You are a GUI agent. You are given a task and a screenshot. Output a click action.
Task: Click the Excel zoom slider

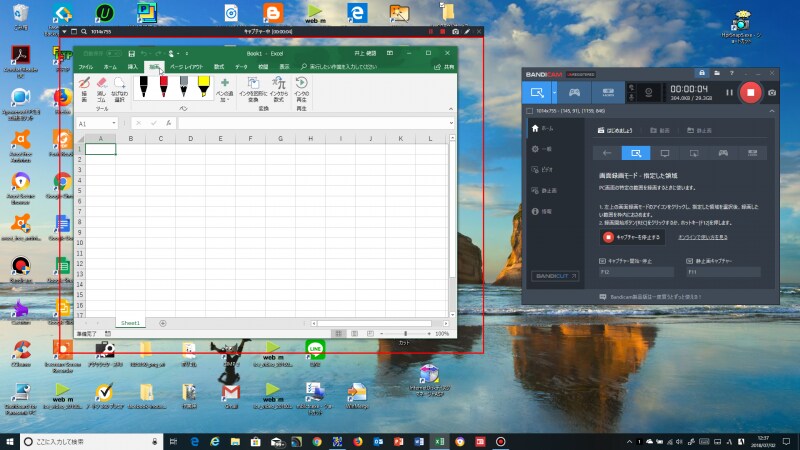(x=404, y=334)
